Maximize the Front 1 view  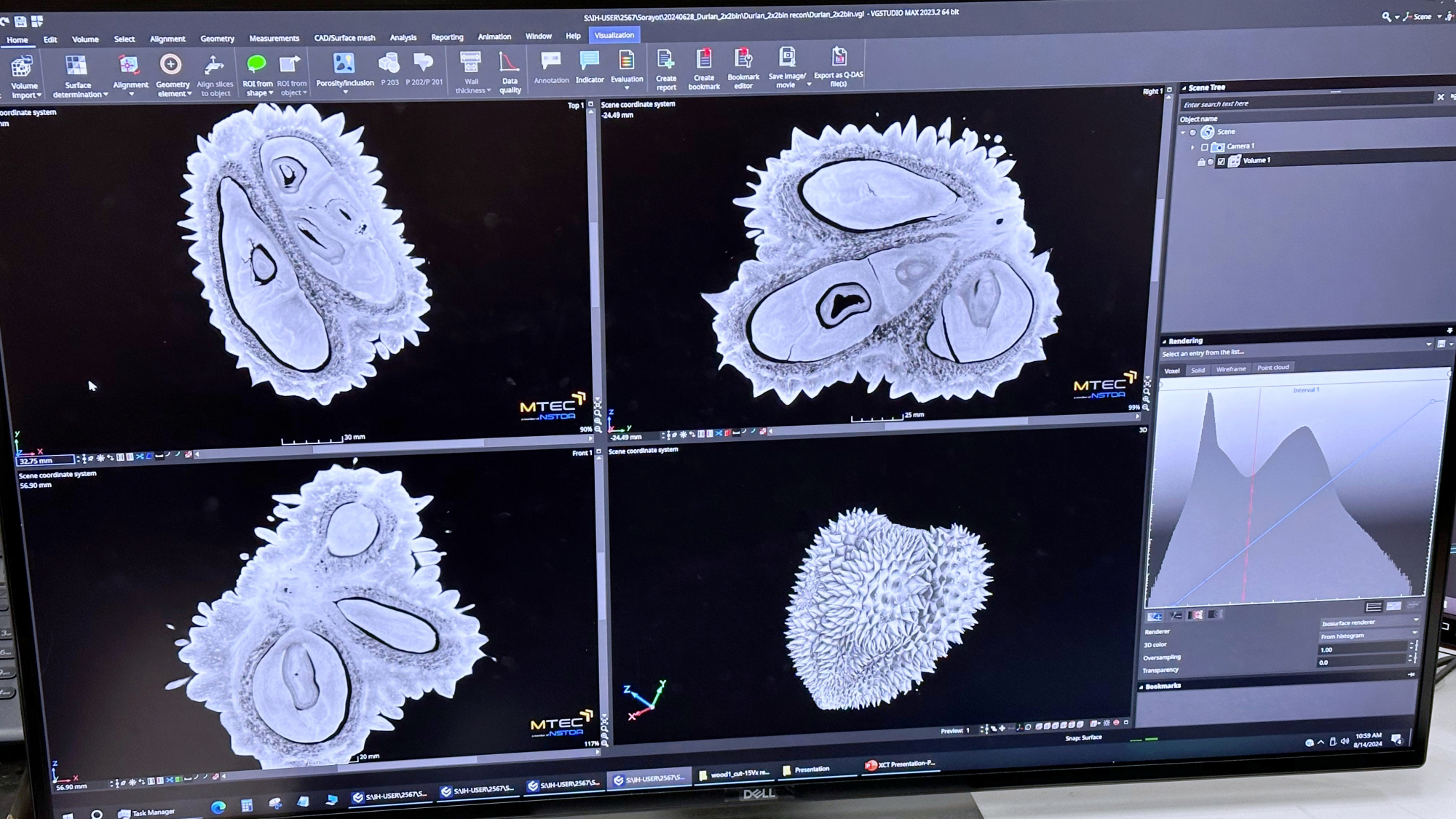(598, 452)
